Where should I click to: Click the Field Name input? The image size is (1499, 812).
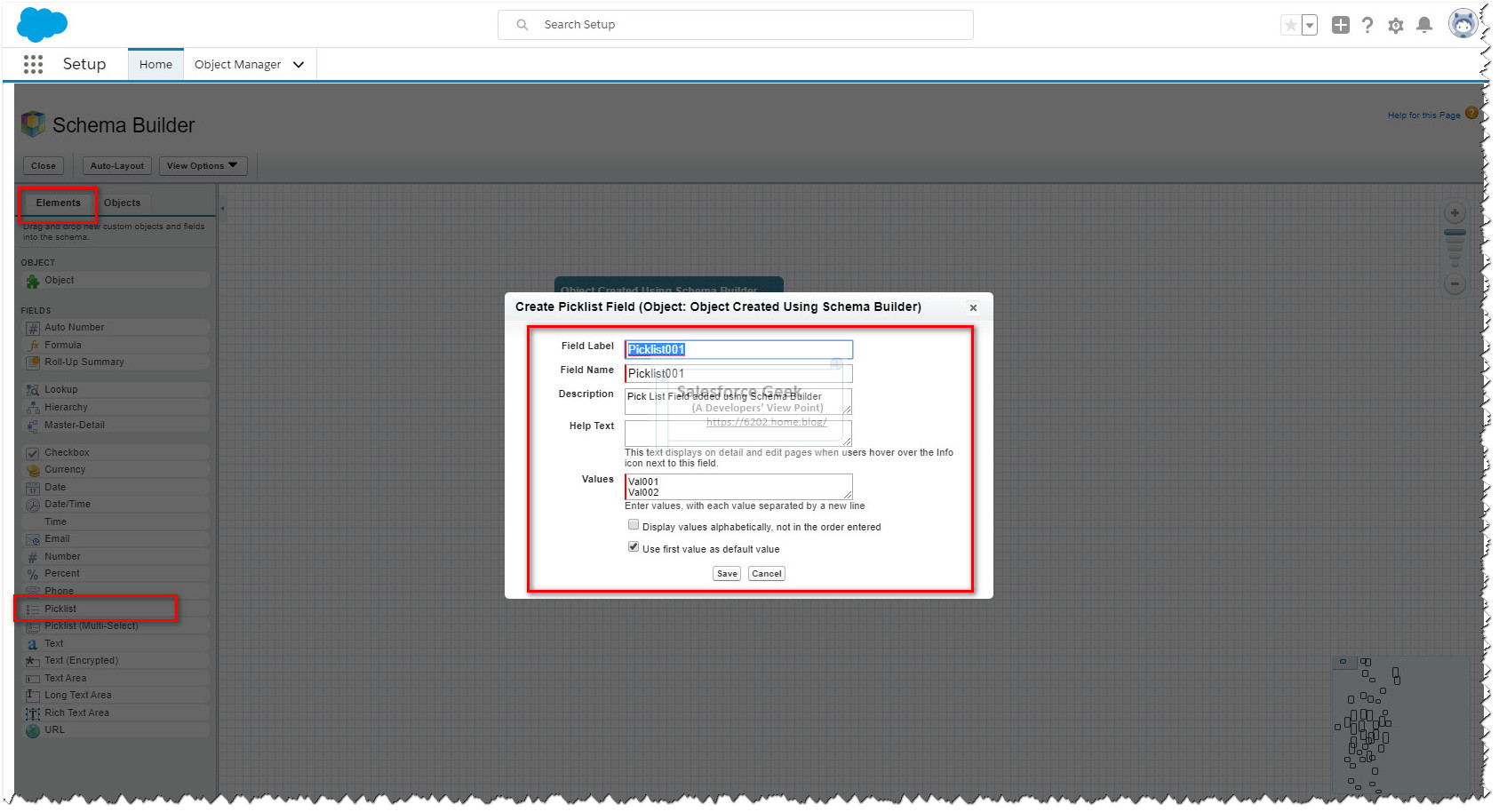(738, 374)
